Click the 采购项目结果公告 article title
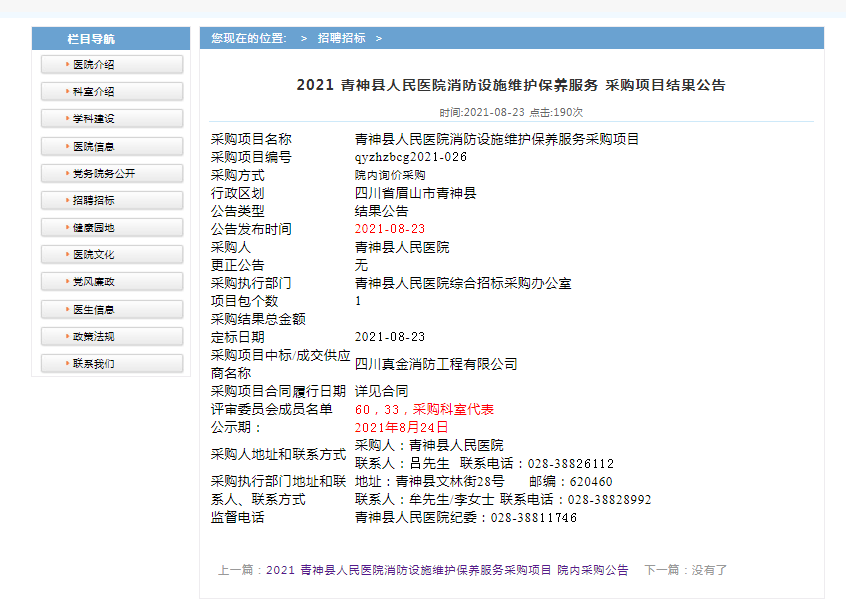The width and height of the screenshot is (846, 599). coord(511,85)
